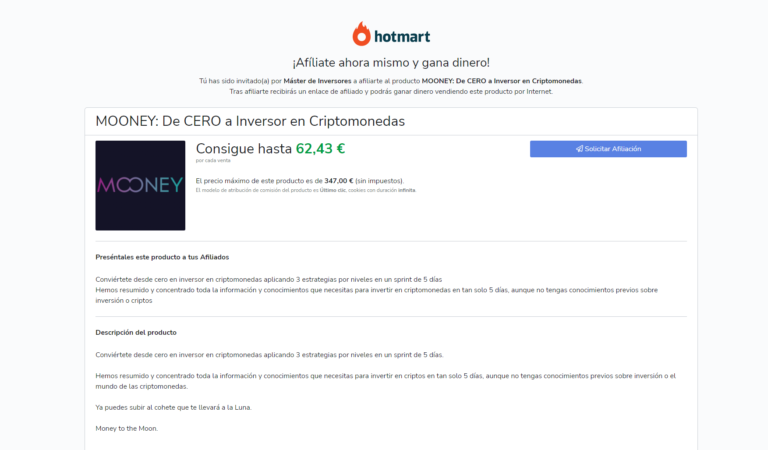Image resolution: width=768 pixels, height=450 pixels.
Task: Click the Consigue hasta label
Action: 243,148
